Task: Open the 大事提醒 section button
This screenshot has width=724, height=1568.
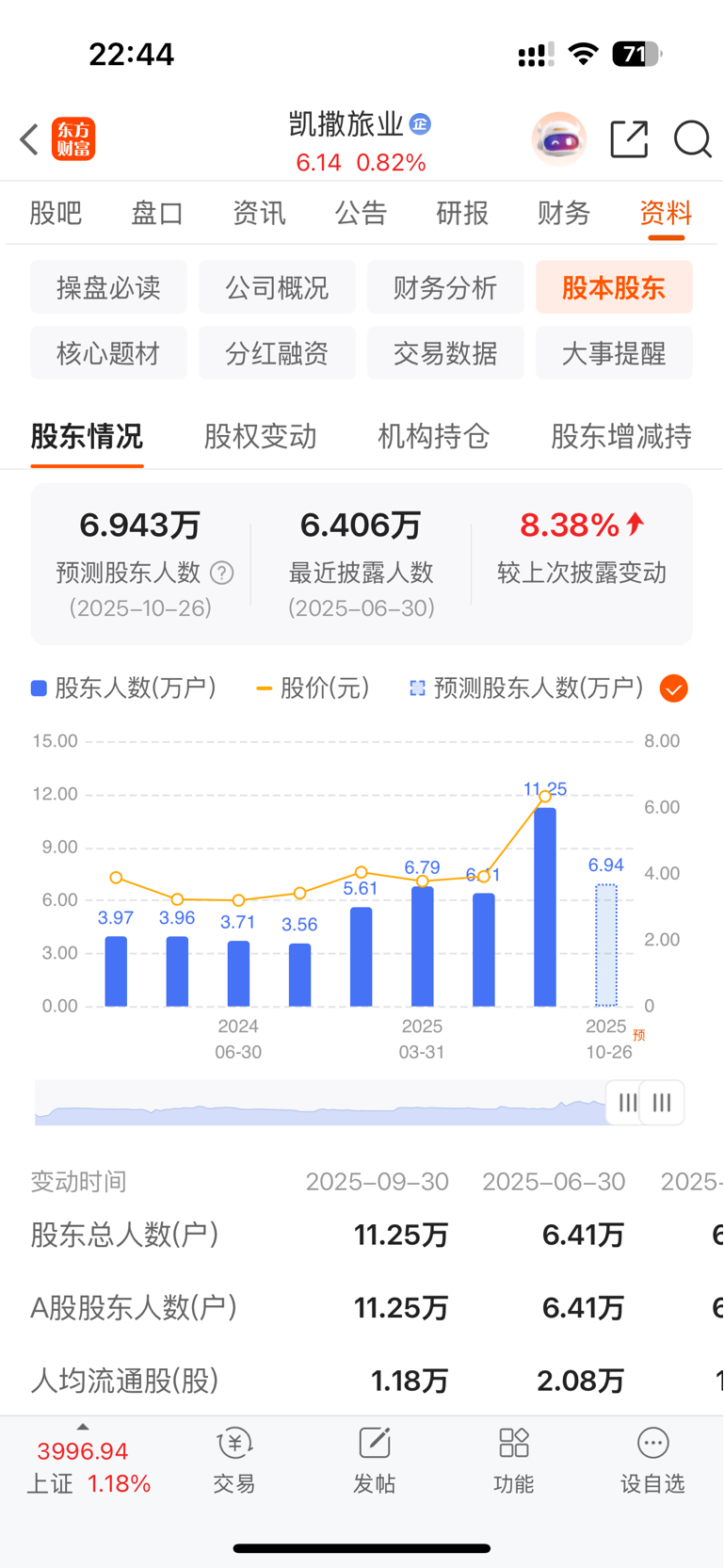Action: [x=614, y=353]
